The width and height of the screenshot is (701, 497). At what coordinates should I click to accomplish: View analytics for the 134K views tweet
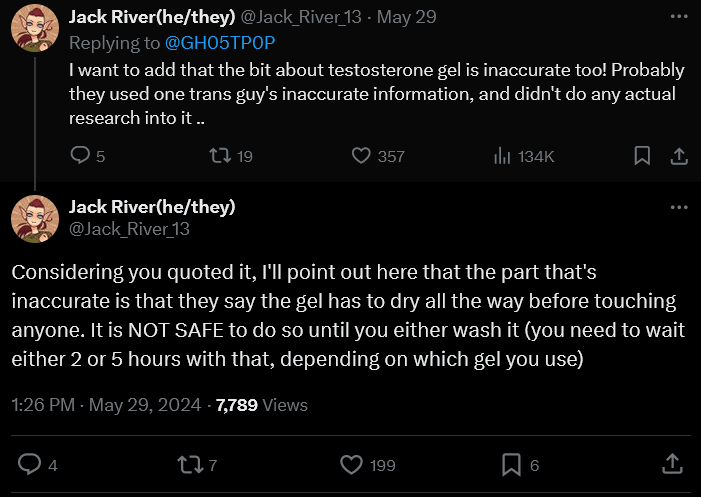[x=502, y=156]
